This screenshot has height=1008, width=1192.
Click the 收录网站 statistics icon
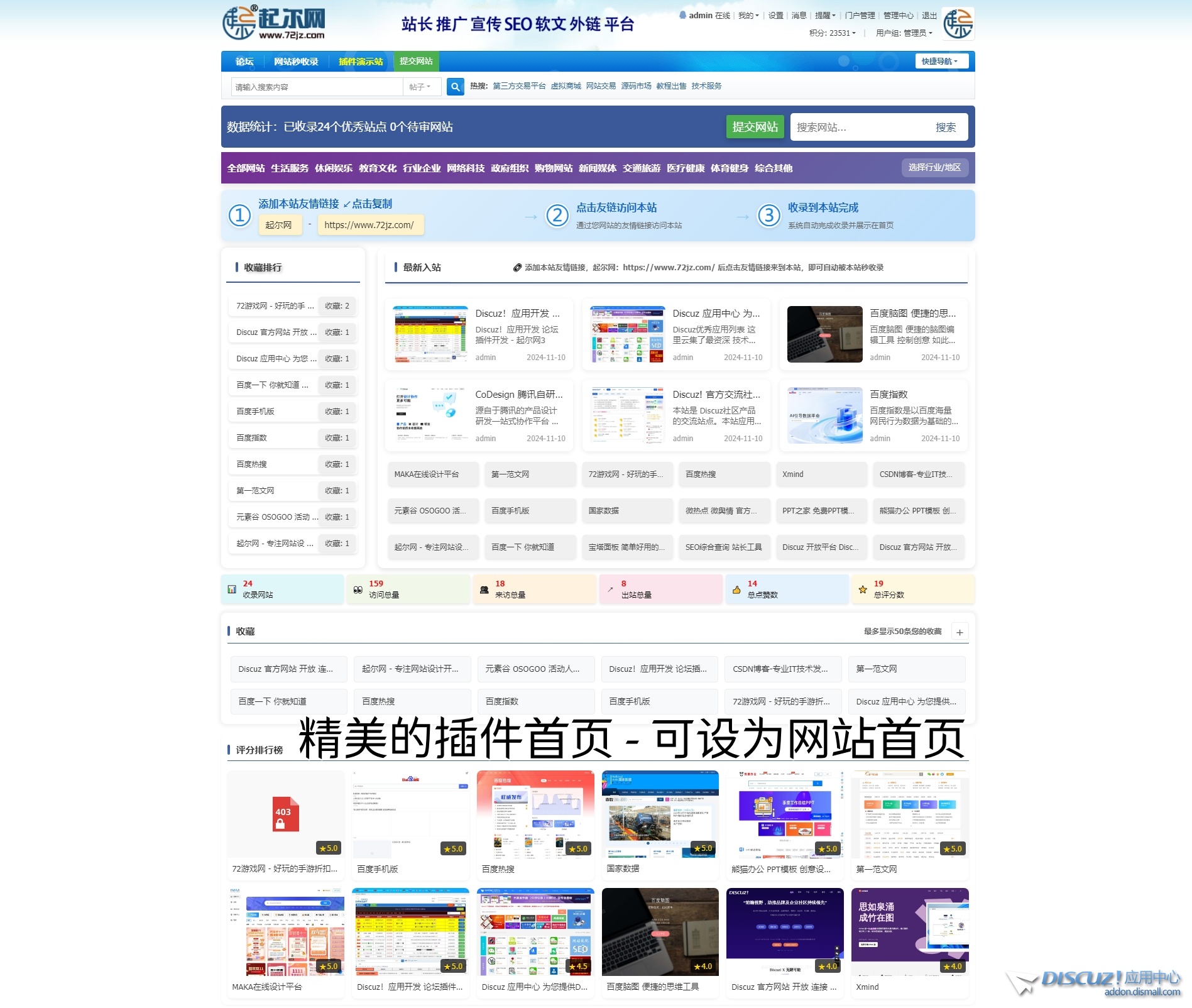(232, 589)
